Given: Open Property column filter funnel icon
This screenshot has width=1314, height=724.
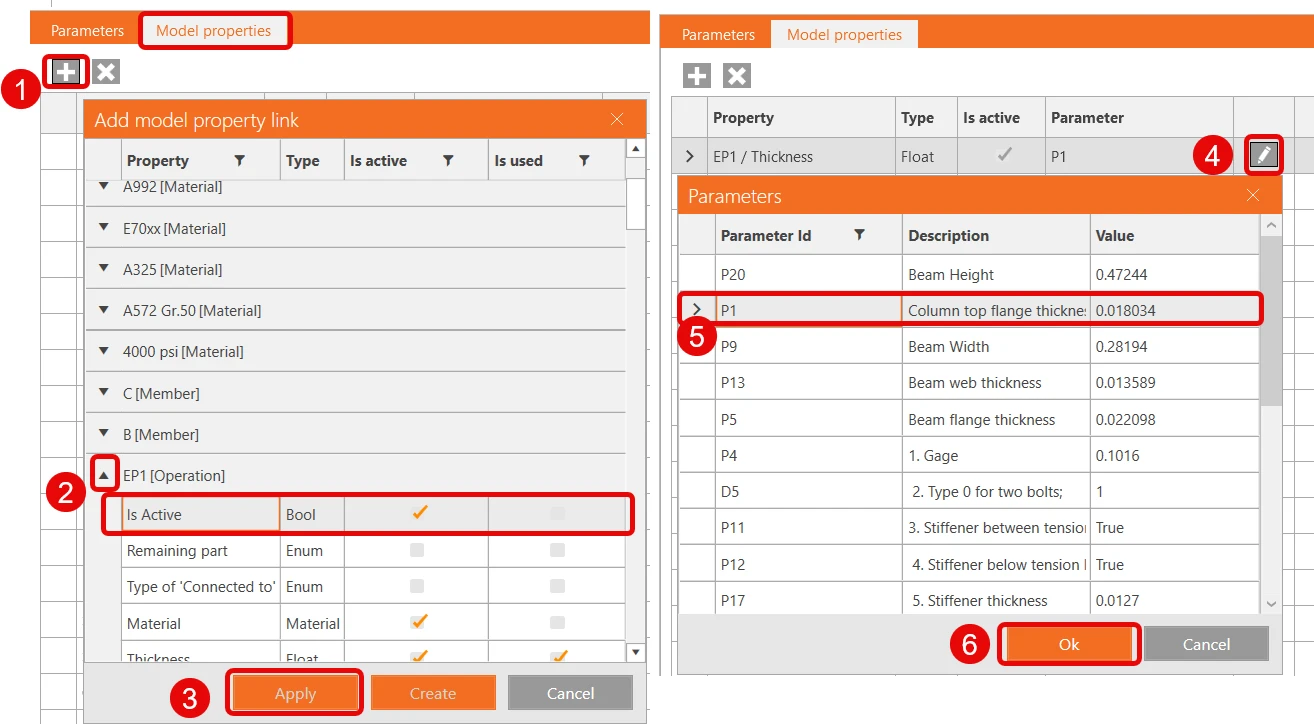Looking at the screenshot, I should click(239, 160).
